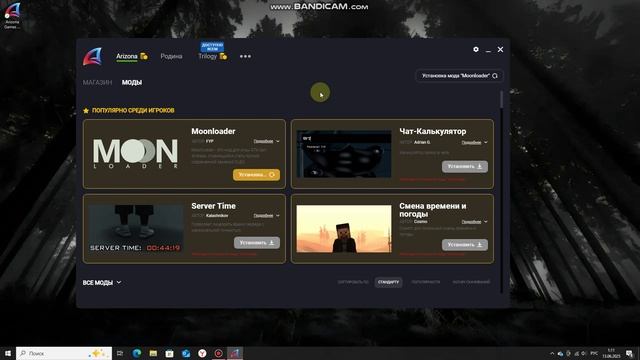Open the notification center icon
This screenshot has height=360, width=640.
pyautogui.click(x=630, y=353)
